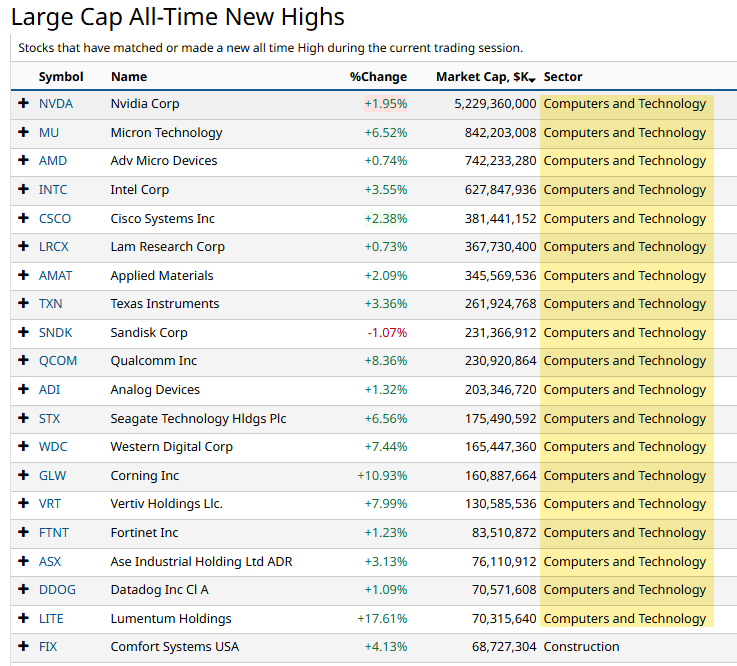
Task: Expand the MU row plus icon
Action: pyautogui.click(x=24, y=132)
